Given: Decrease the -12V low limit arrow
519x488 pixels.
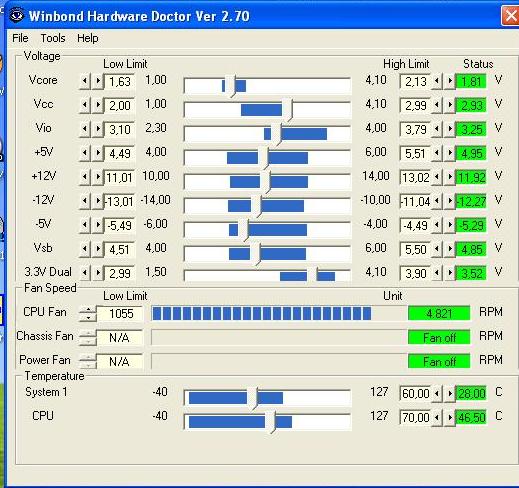Looking at the screenshot, I should (85, 201).
